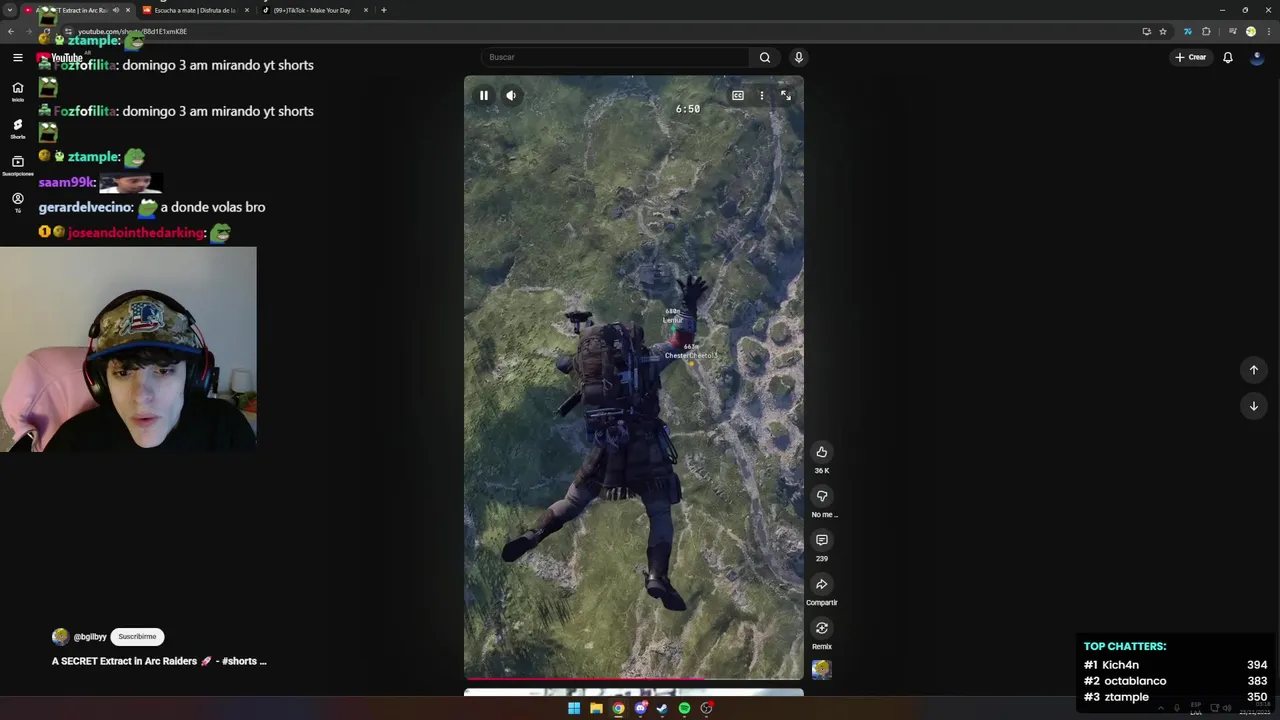The image size is (1280, 720).
Task: Open the Tú (You) page in the sidebar
Action: click(18, 202)
